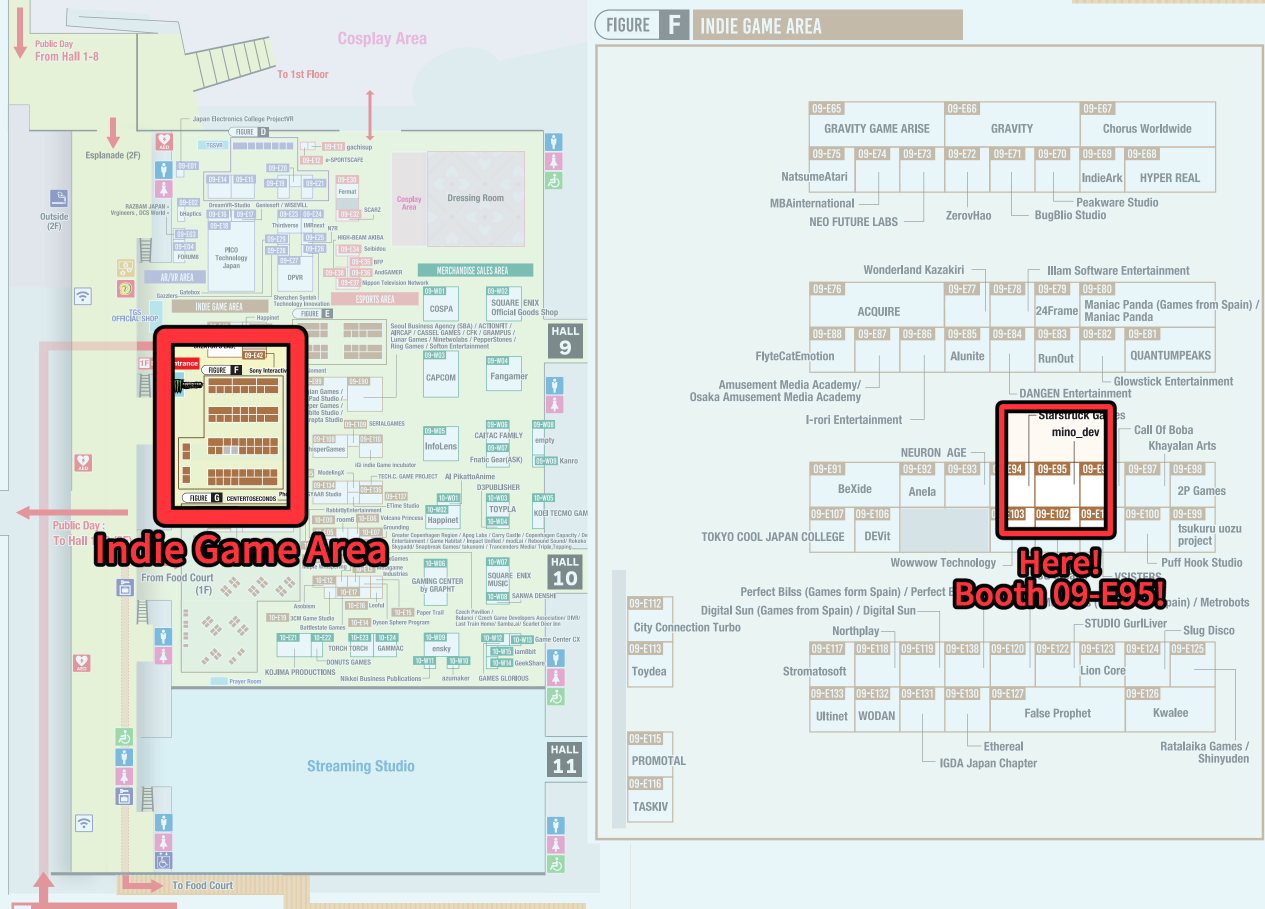Click the Streaming Studio area
Image resolution: width=1265 pixels, height=909 pixels.
pyautogui.click(x=360, y=766)
